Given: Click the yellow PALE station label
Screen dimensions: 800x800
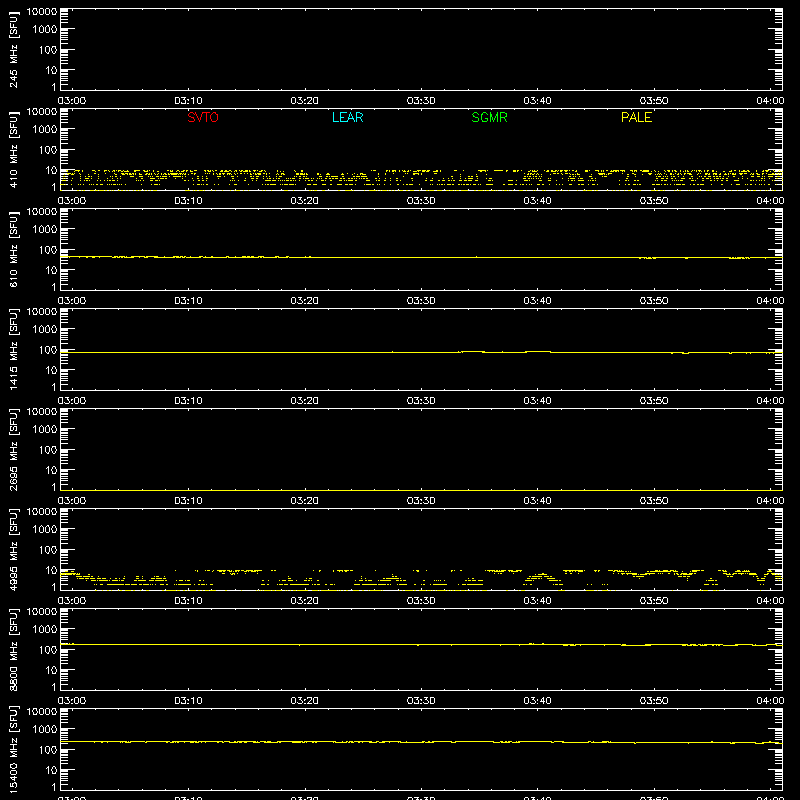Looking at the screenshot, I should [x=636, y=117].
